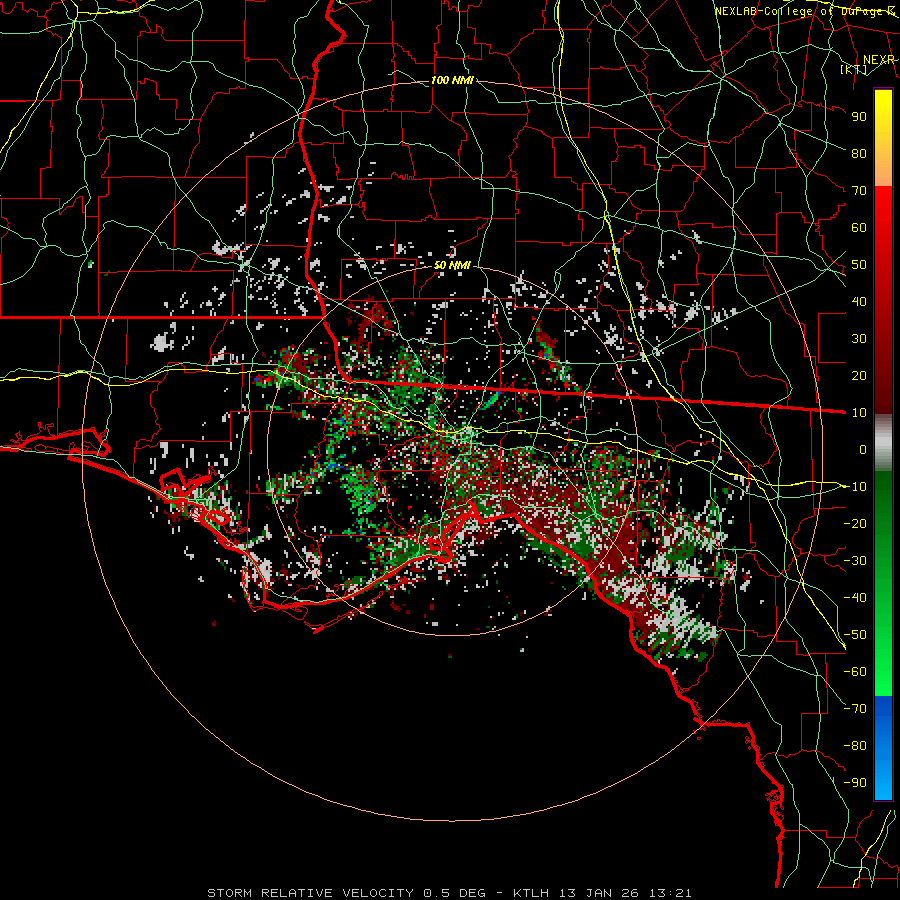Click the "KTLH" station ID in caption

(531, 893)
